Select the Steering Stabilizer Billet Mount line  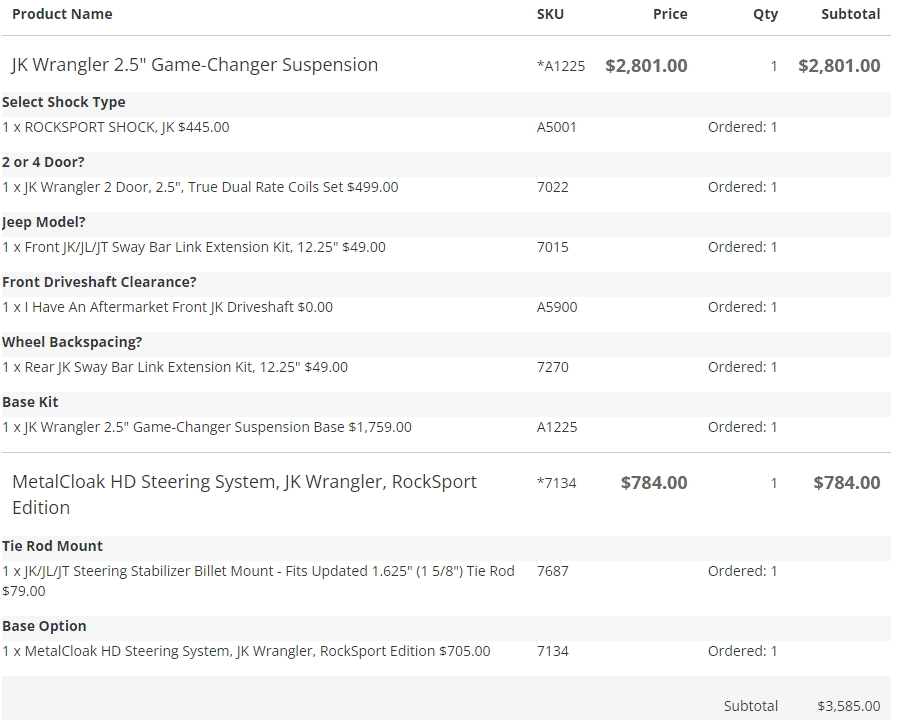coord(258,581)
